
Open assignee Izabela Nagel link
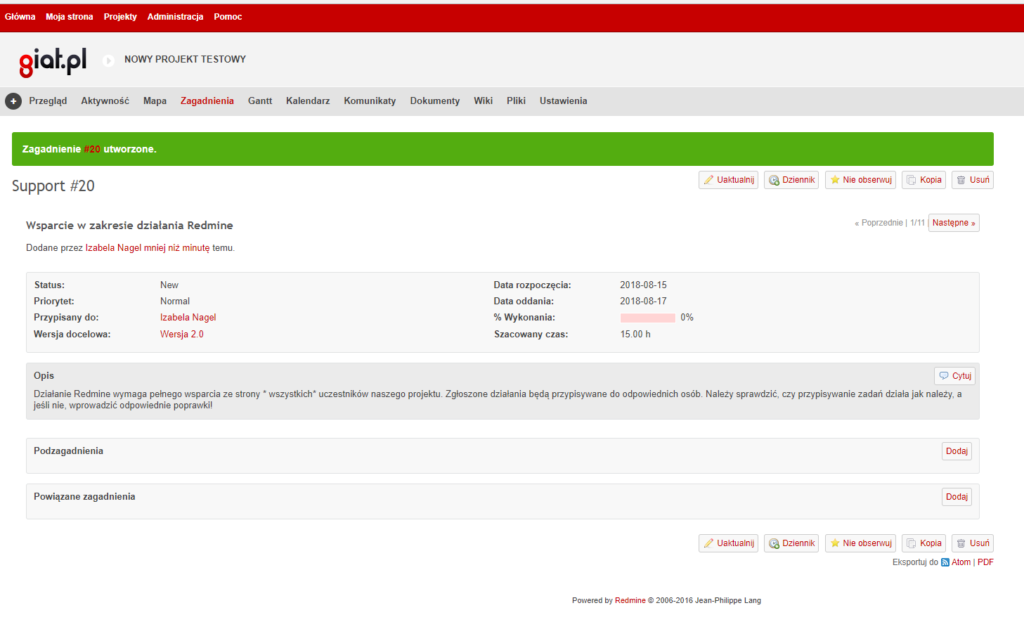(x=188, y=318)
